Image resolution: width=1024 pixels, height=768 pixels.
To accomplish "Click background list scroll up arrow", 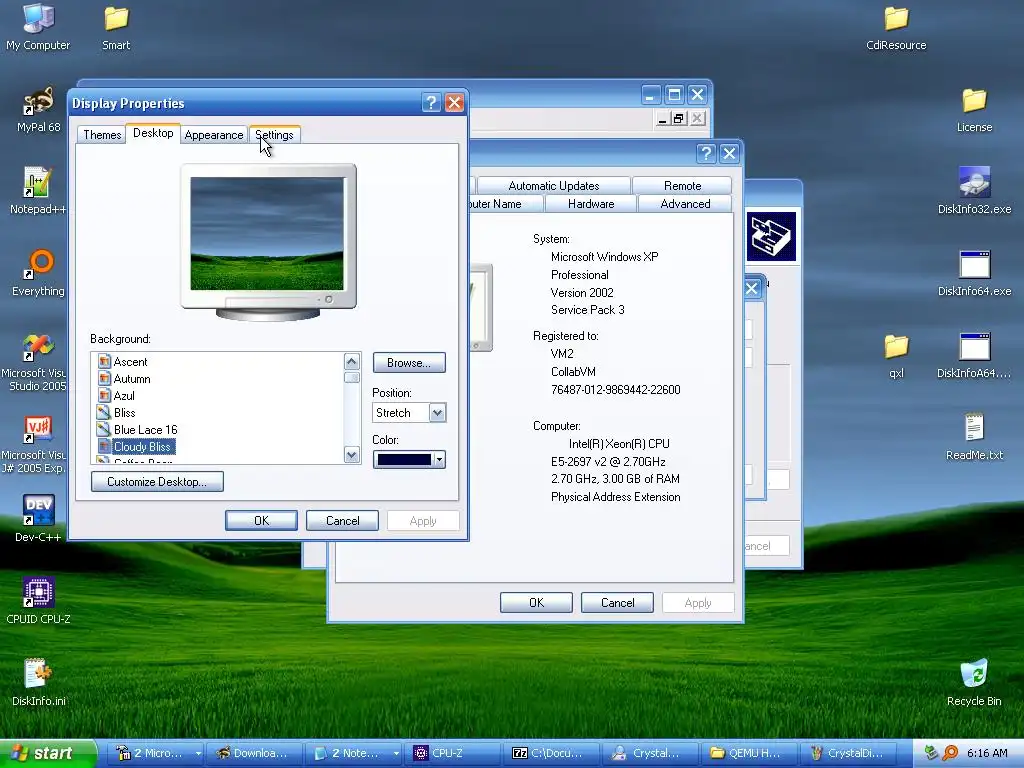I will (352, 362).
